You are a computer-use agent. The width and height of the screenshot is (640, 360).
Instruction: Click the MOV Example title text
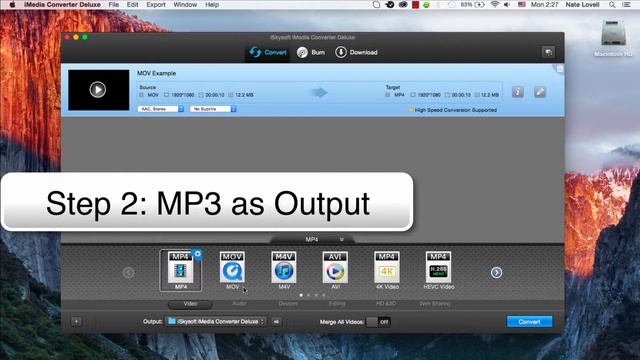click(156, 73)
